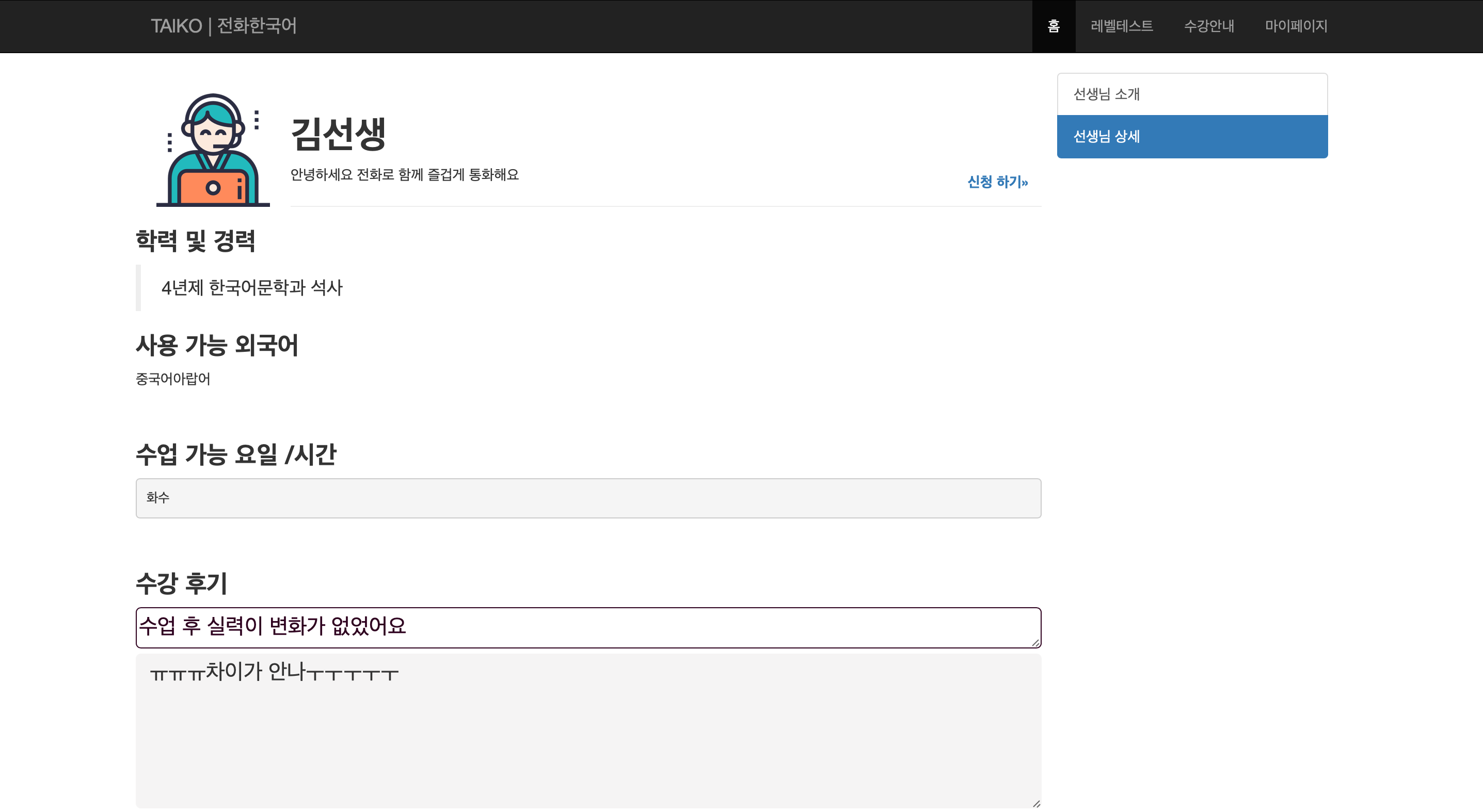Click the 사용 가능 외국어 section heading
Image resolution: width=1483 pixels, height=812 pixels.
click(218, 345)
